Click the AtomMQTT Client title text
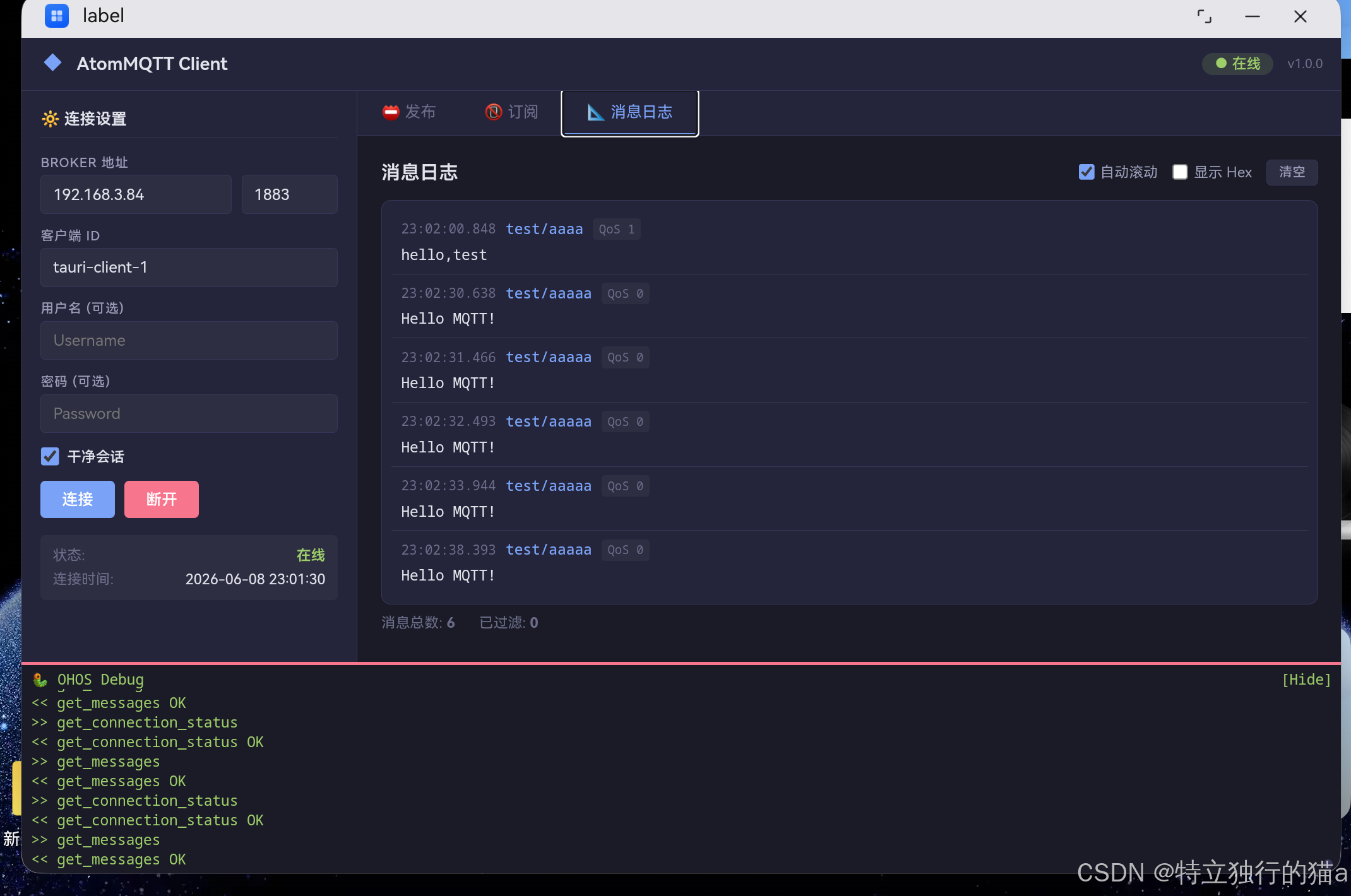Viewport: 1351px width, 896px height. click(x=152, y=64)
